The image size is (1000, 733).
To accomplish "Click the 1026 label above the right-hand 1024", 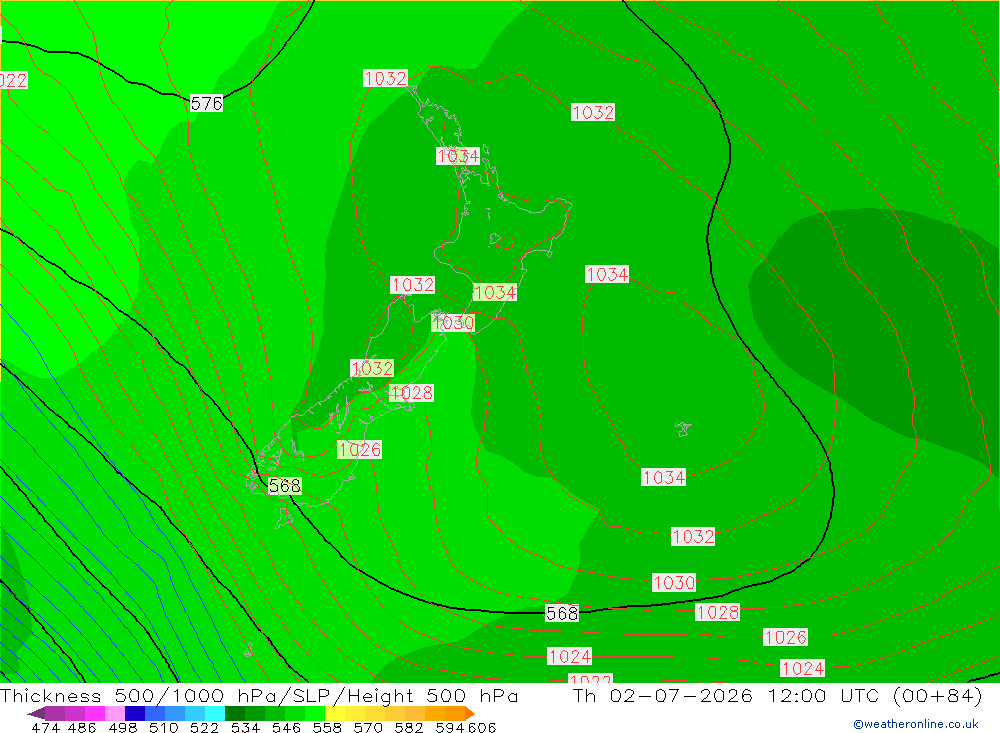I will [x=786, y=637].
